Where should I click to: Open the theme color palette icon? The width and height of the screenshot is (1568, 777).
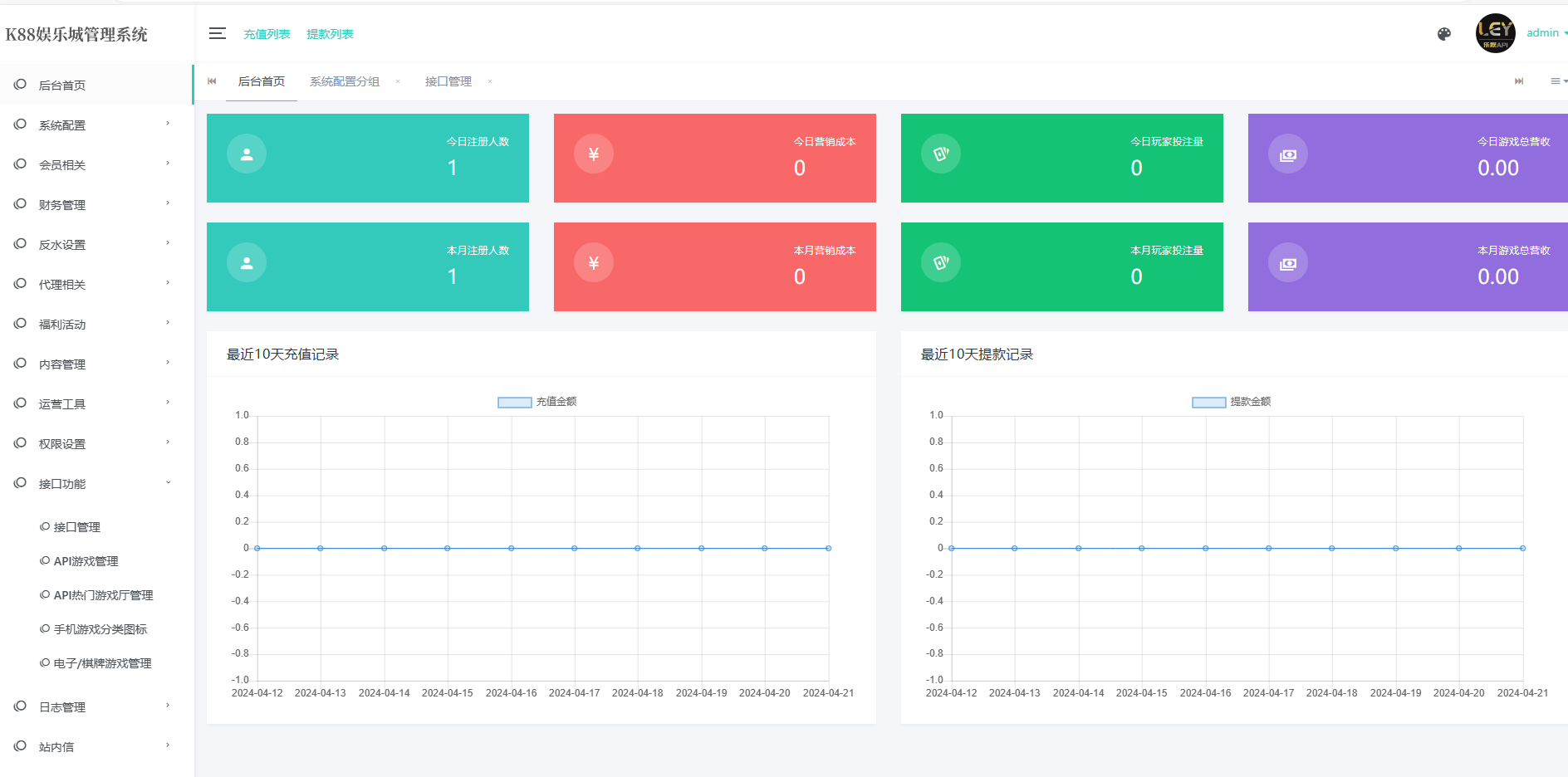point(1444,34)
